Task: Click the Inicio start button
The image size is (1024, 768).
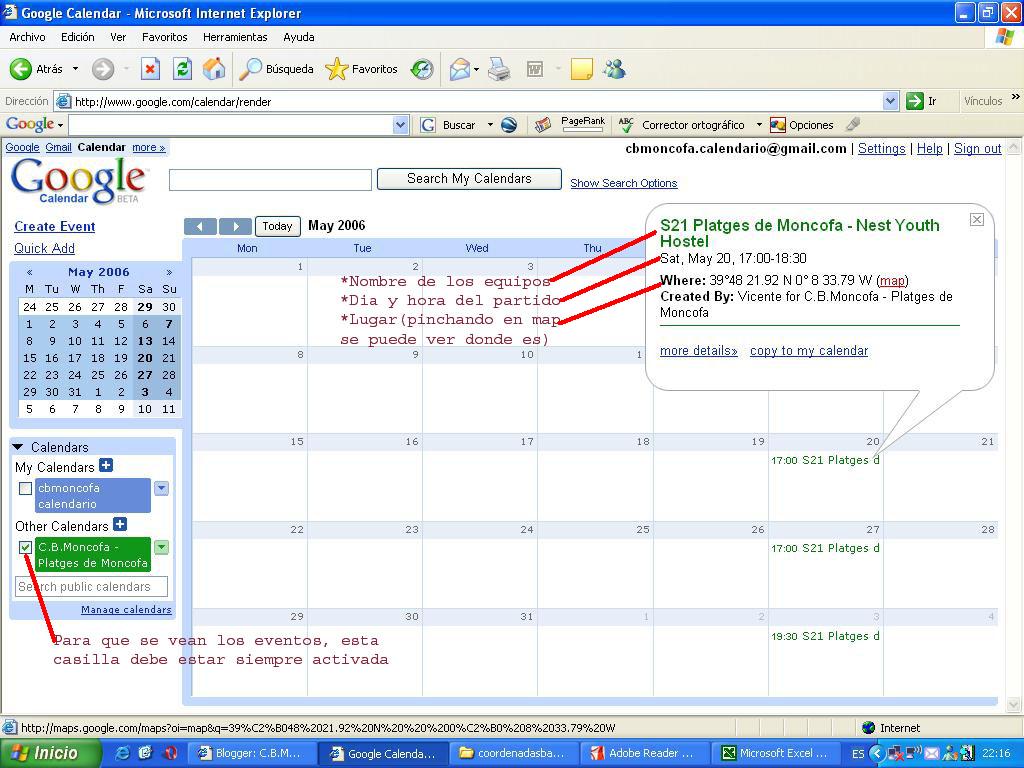Action: [x=49, y=753]
